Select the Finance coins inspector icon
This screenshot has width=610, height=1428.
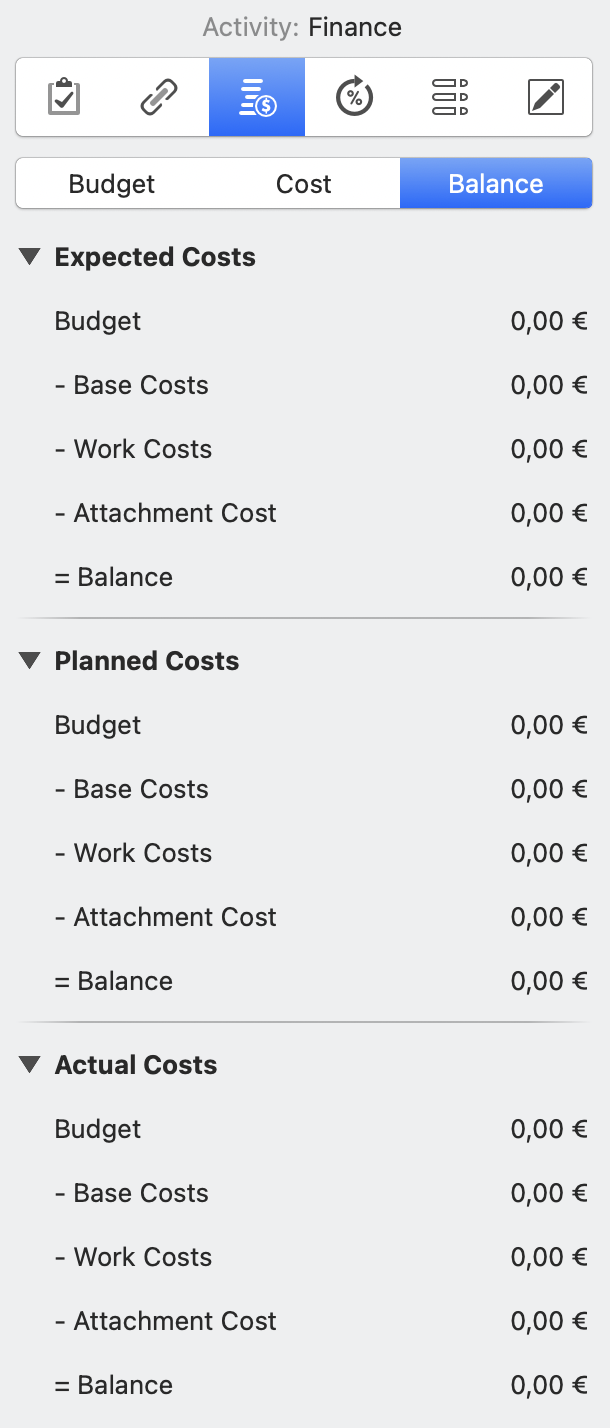pyautogui.click(x=256, y=97)
